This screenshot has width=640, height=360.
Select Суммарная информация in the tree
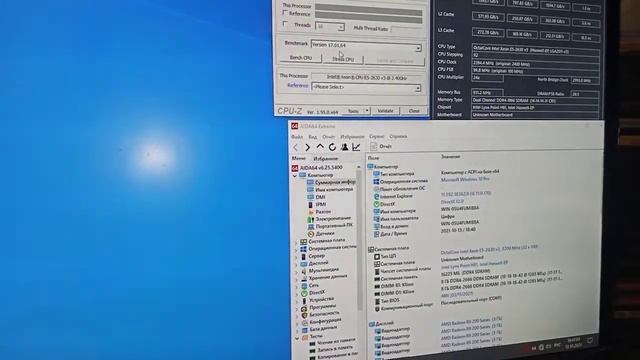[331, 182]
